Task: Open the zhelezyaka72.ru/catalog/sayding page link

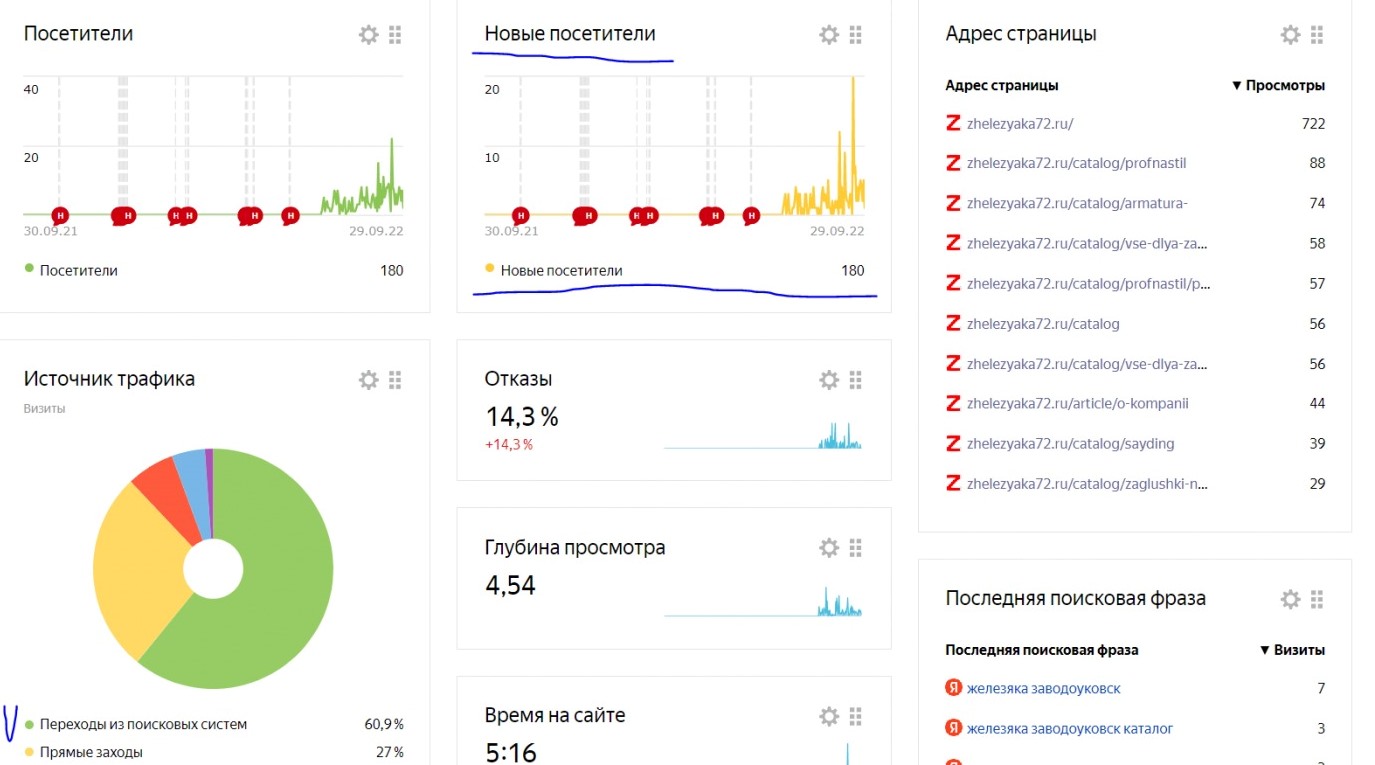Action: (1070, 444)
